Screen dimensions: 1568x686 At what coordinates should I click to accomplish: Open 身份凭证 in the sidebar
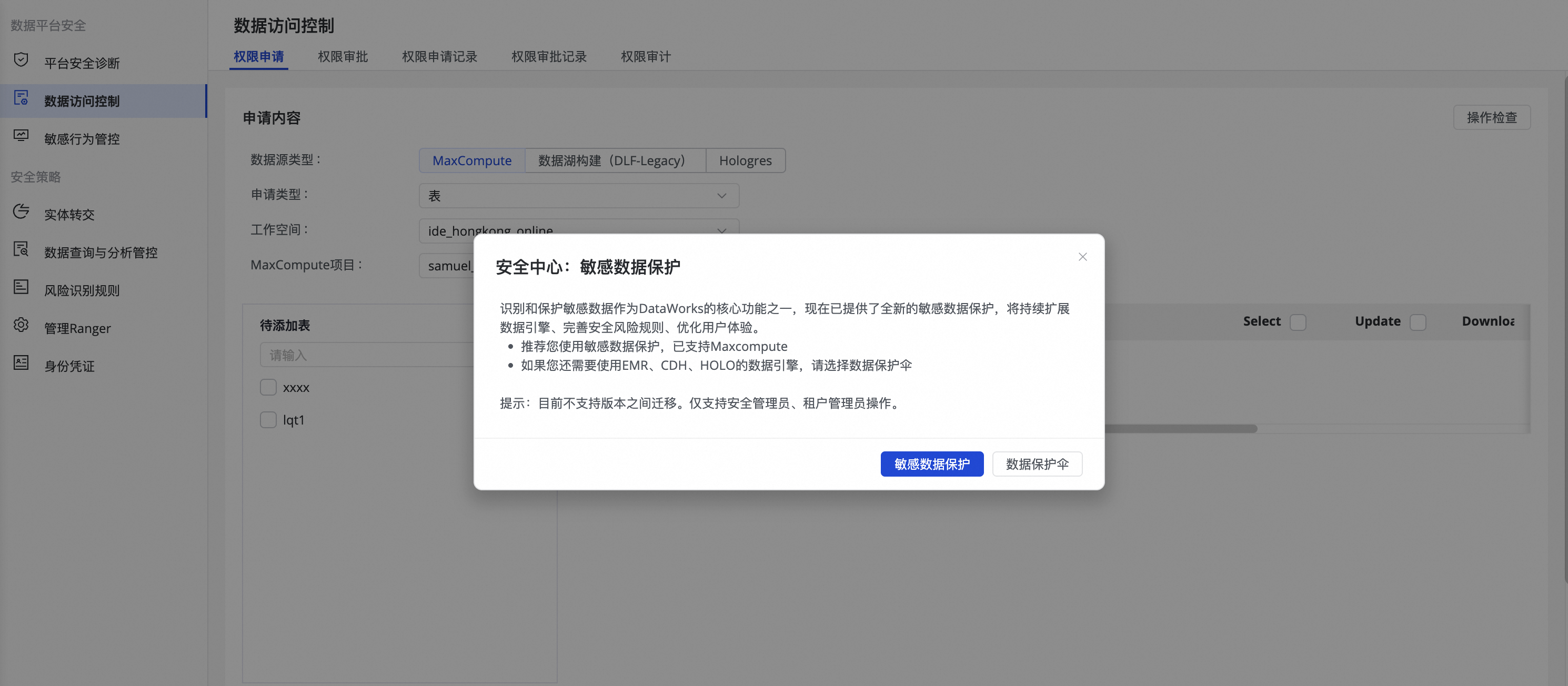click(x=104, y=365)
